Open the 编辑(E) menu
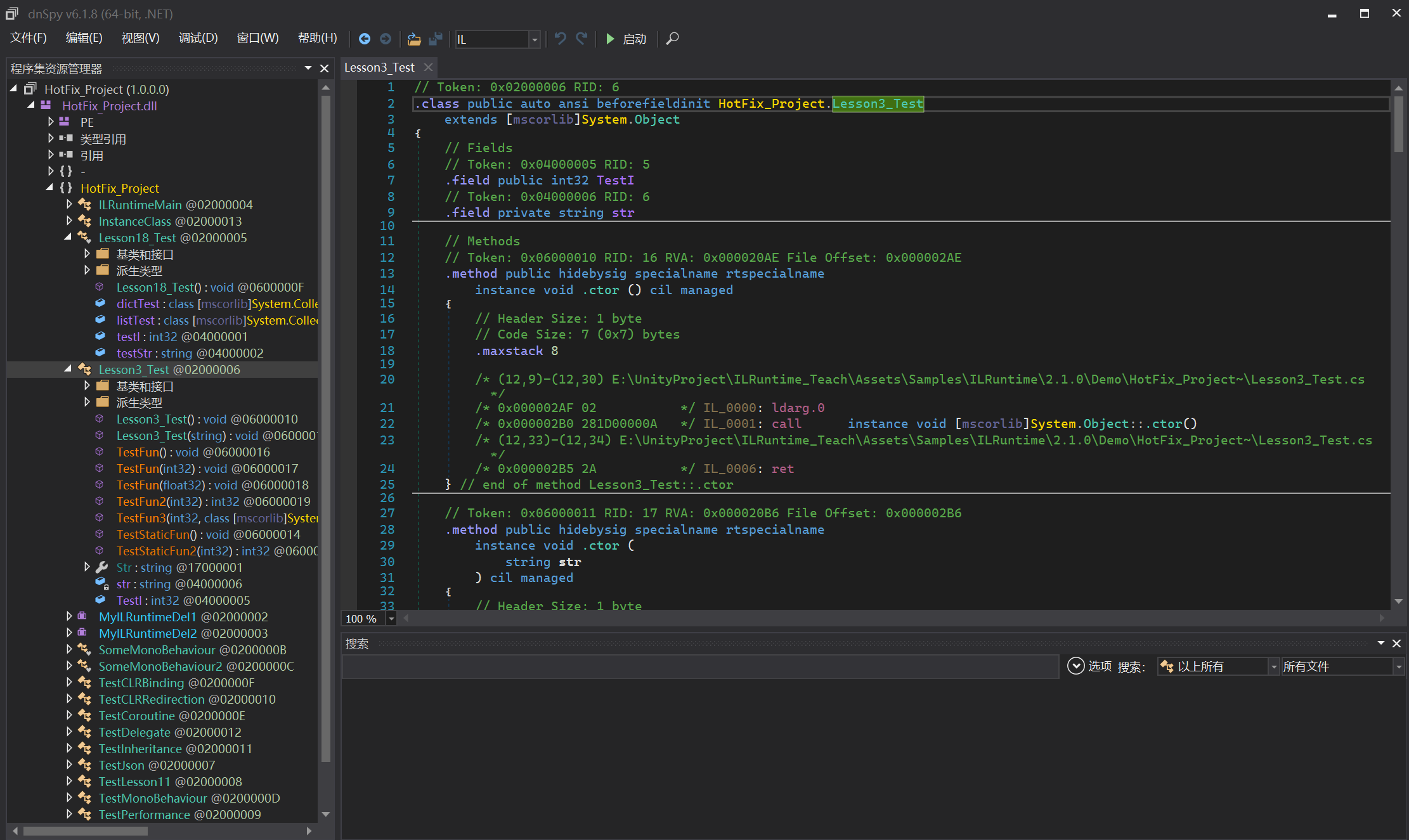 point(84,39)
